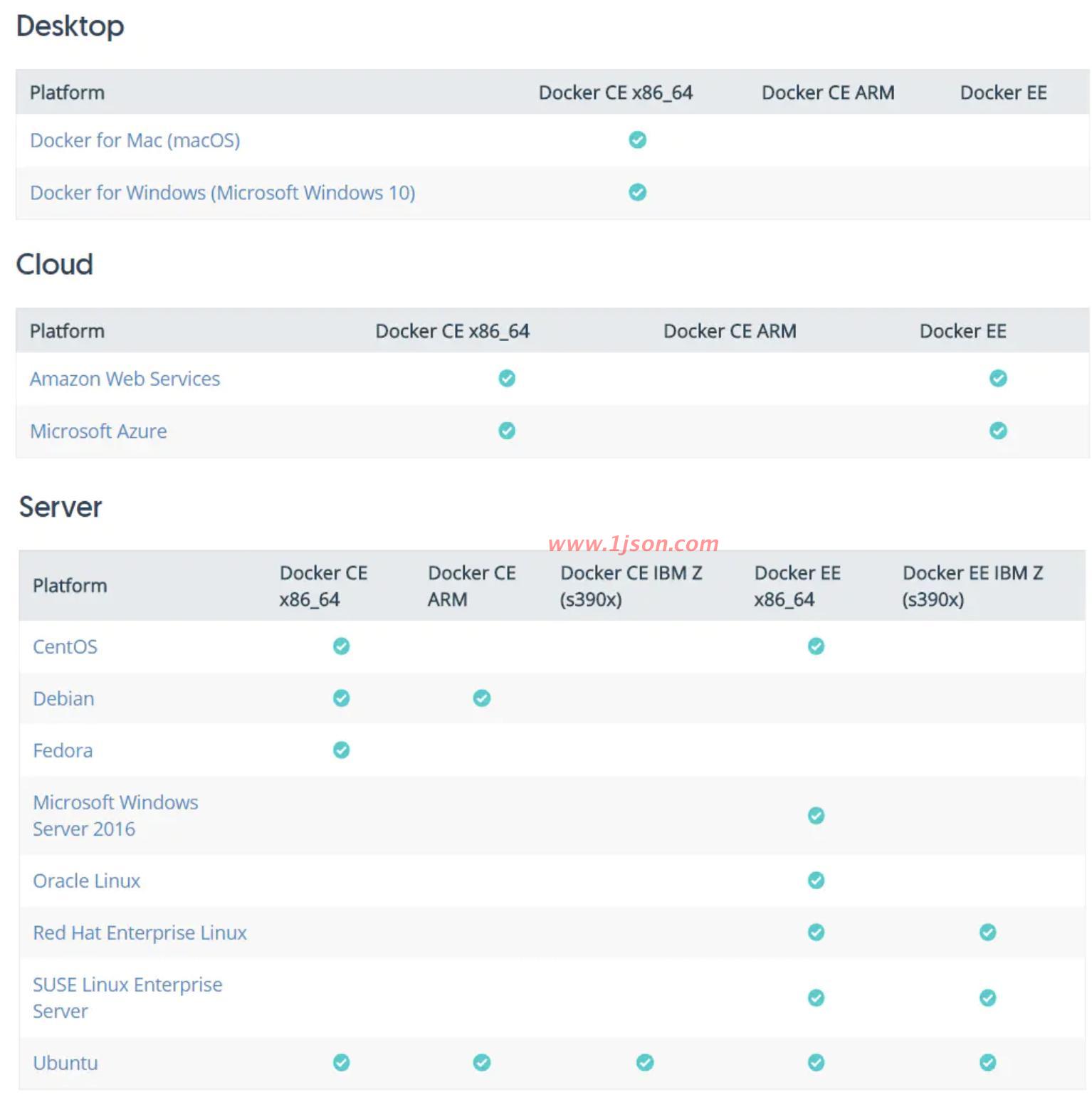The width and height of the screenshot is (1092, 1102).
Task: Click Microsoft Azure Docker EE checkmark
Action: click(999, 431)
